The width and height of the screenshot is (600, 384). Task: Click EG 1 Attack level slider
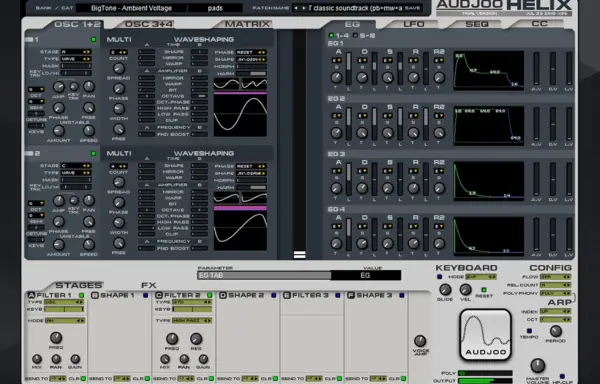coord(349,69)
